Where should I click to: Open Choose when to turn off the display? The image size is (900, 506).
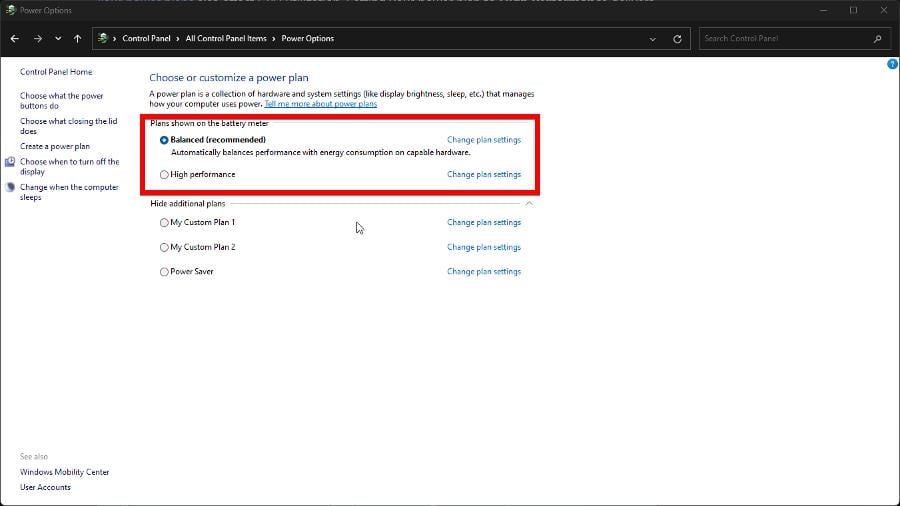coord(69,166)
